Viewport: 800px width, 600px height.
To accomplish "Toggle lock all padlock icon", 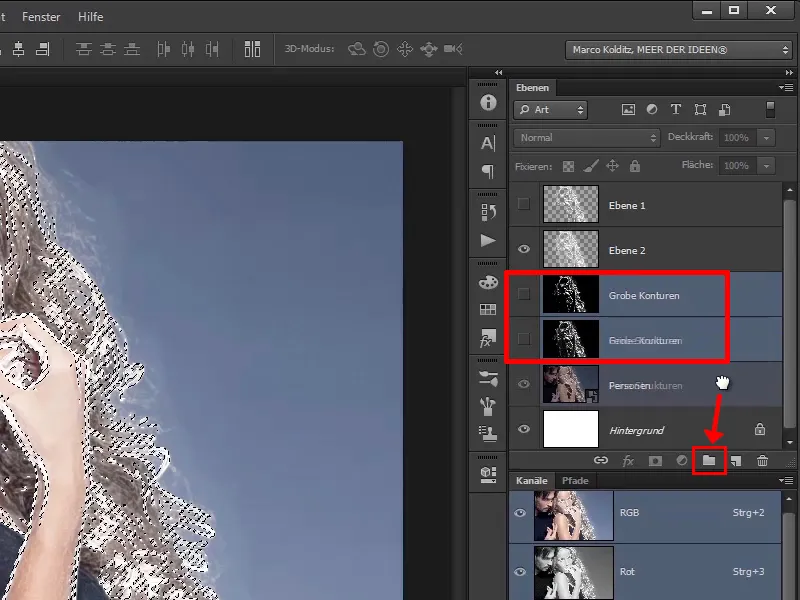I will [x=635, y=166].
